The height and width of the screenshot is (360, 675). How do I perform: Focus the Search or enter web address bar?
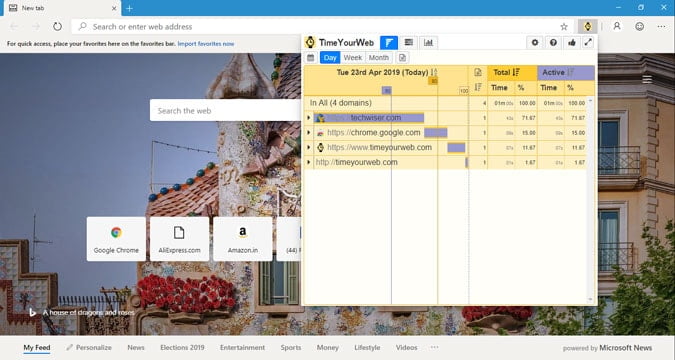(323, 27)
